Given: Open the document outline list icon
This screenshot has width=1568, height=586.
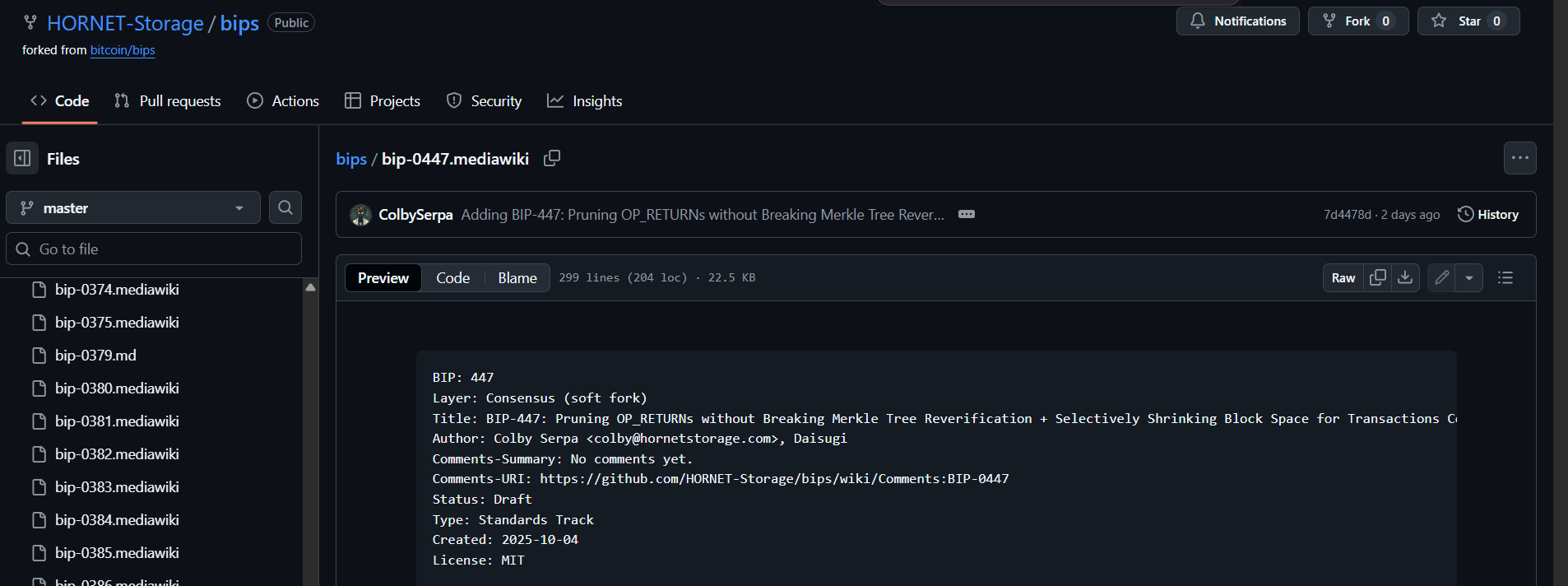Looking at the screenshot, I should (x=1505, y=278).
